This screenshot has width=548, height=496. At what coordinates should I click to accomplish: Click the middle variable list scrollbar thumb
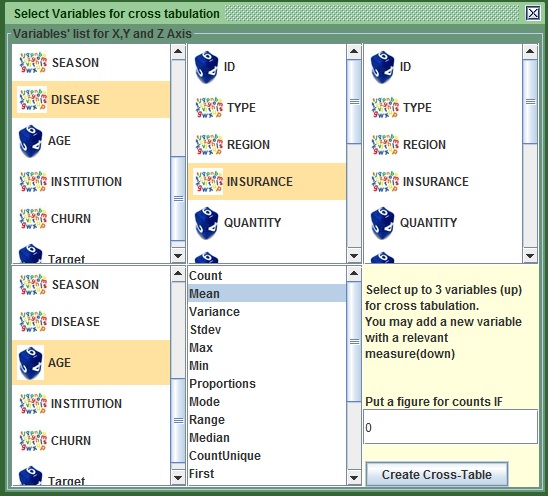point(354,101)
